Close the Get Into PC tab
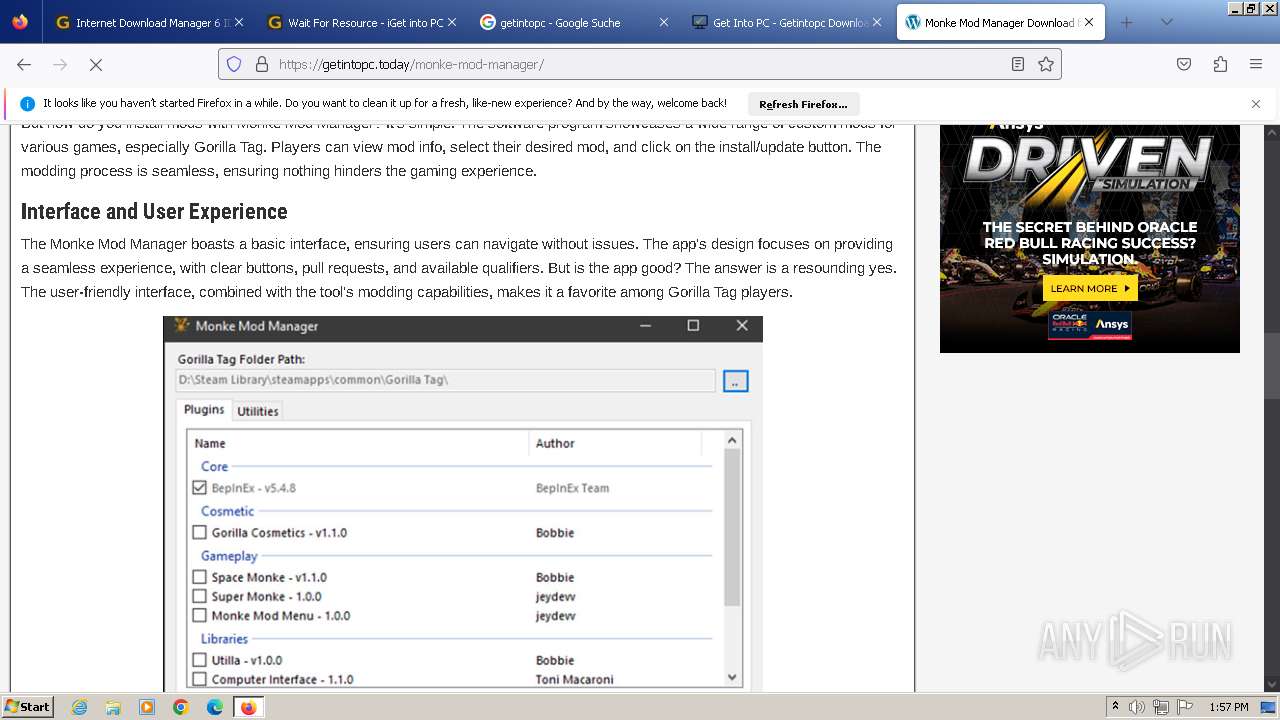 coord(877,22)
